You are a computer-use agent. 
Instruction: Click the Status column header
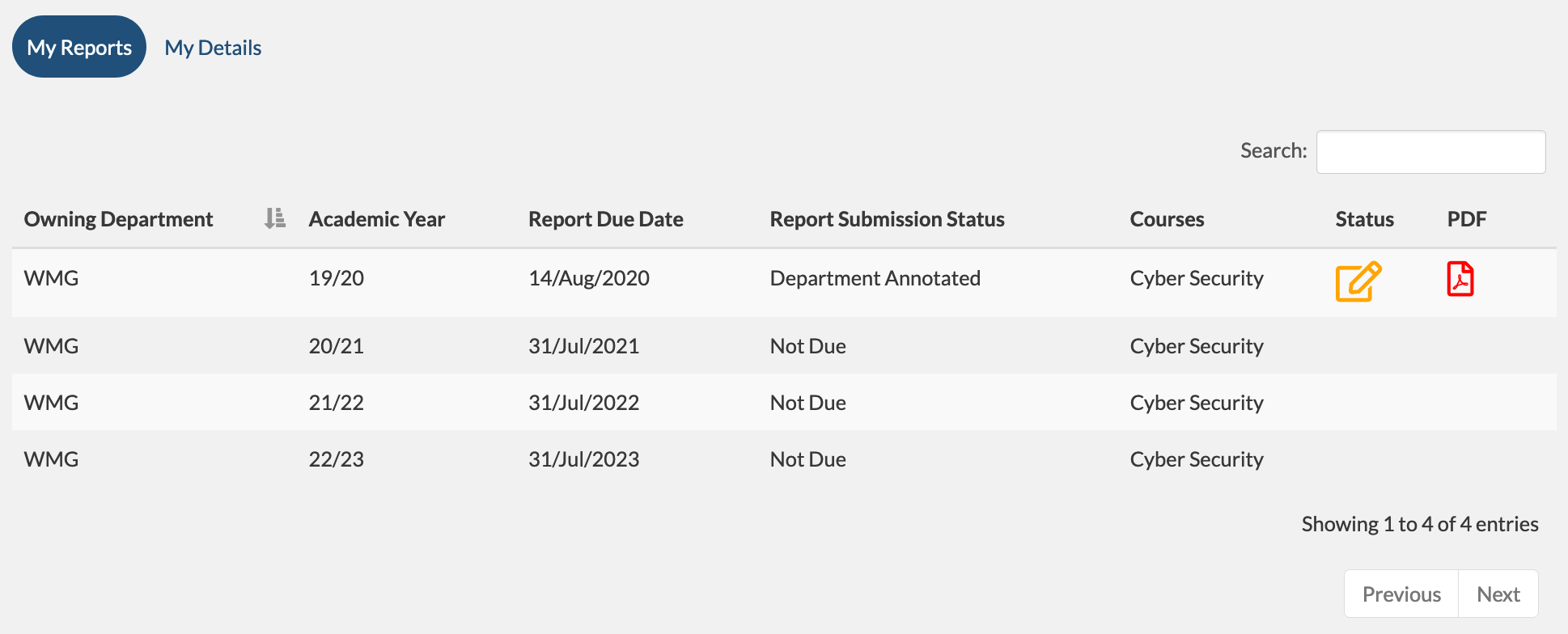[x=1364, y=219]
